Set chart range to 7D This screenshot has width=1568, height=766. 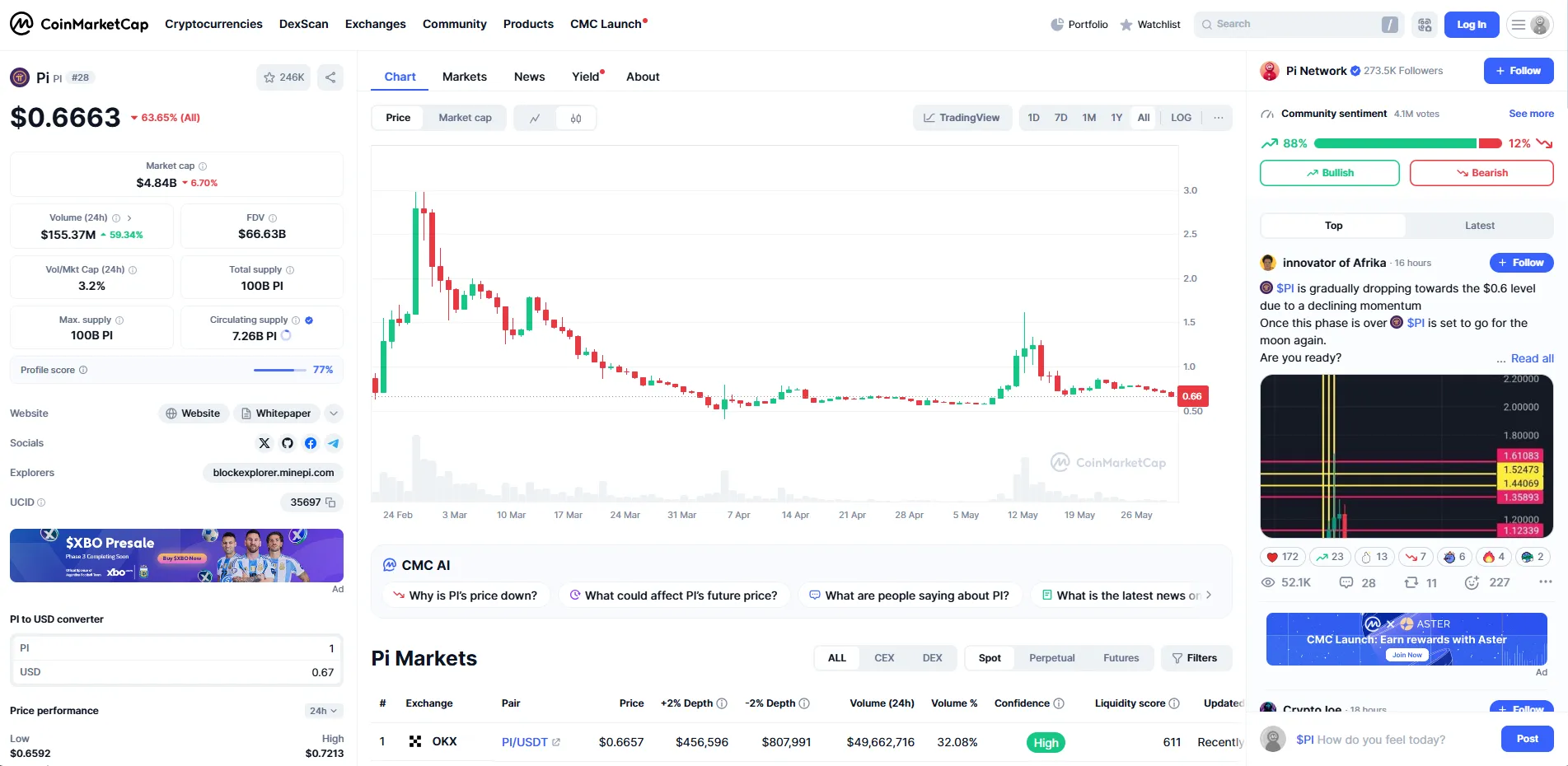(x=1061, y=118)
